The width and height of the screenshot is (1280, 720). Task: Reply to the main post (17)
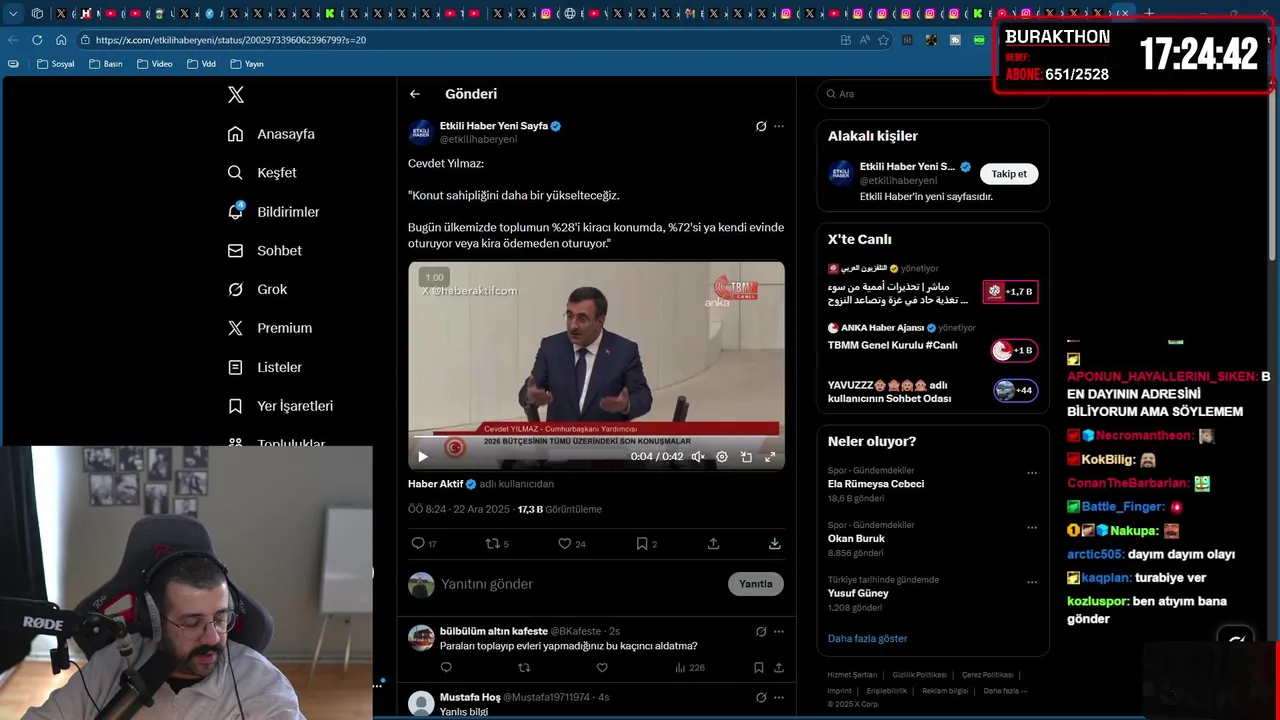pos(424,544)
